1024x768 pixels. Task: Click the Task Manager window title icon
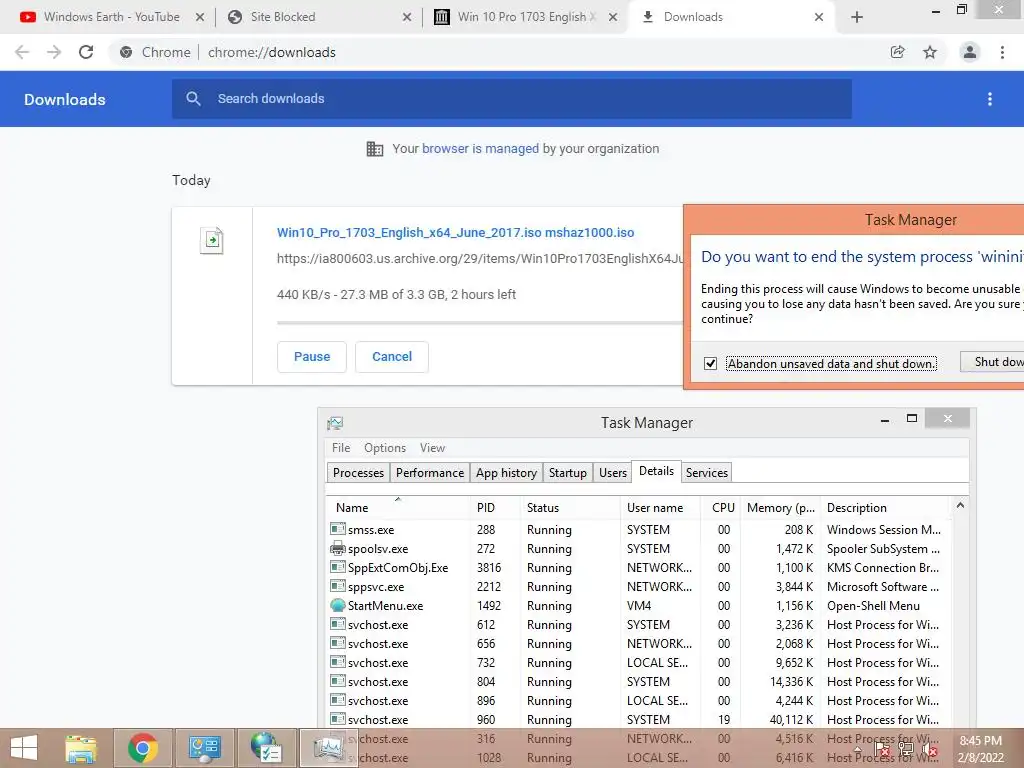(x=335, y=423)
